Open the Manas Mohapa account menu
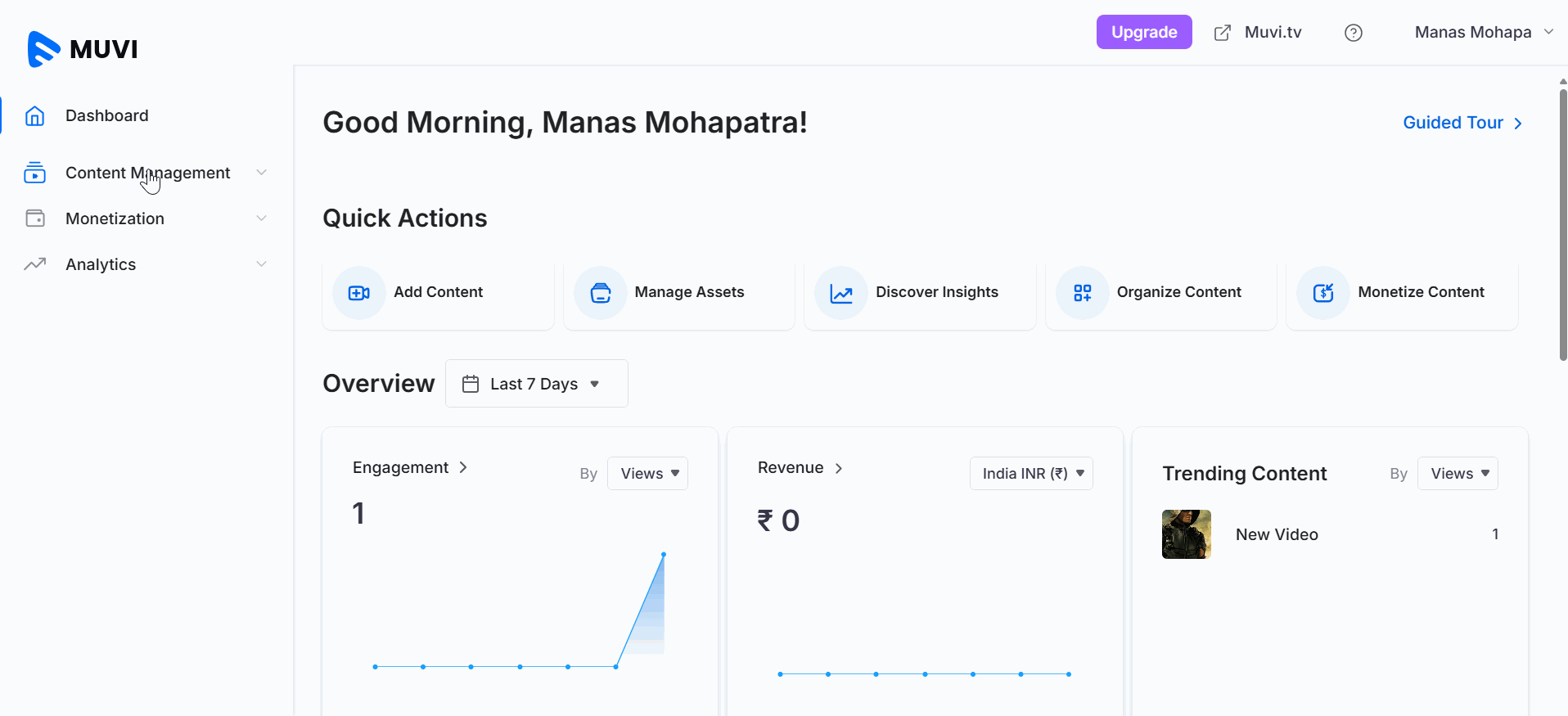Screen dimensions: 1568x716 1483,33
